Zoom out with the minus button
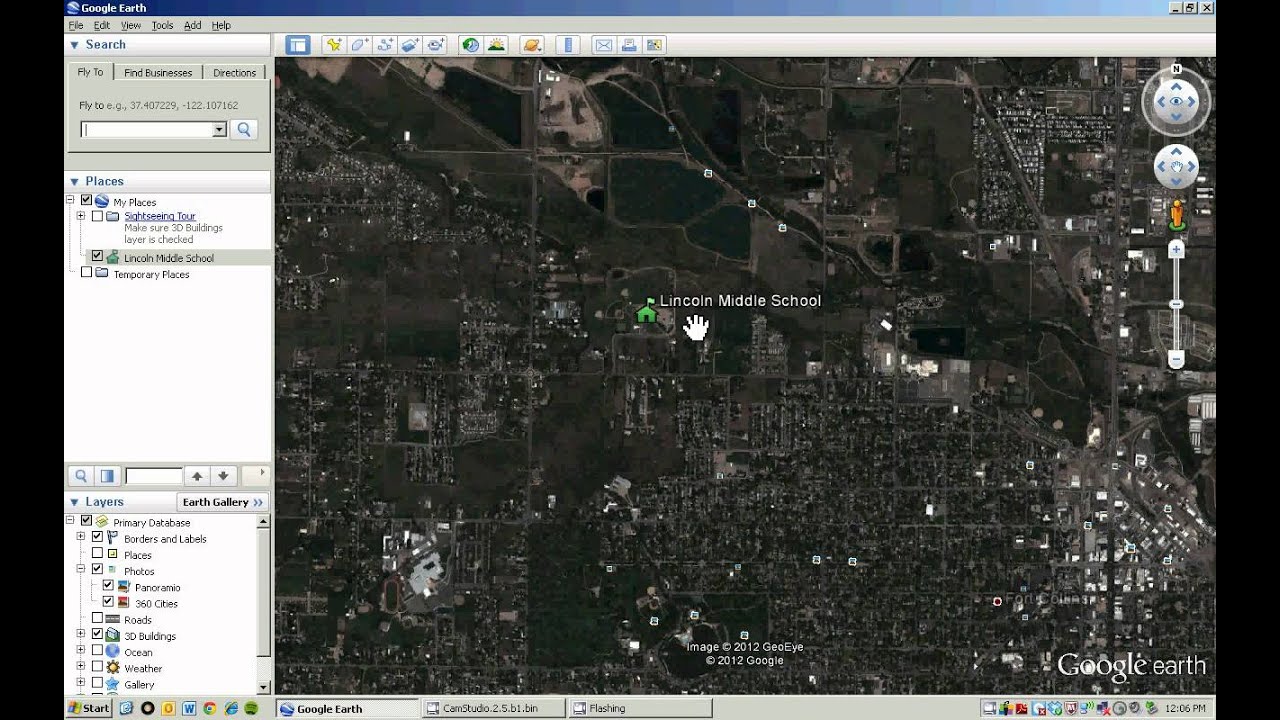 (1176, 359)
